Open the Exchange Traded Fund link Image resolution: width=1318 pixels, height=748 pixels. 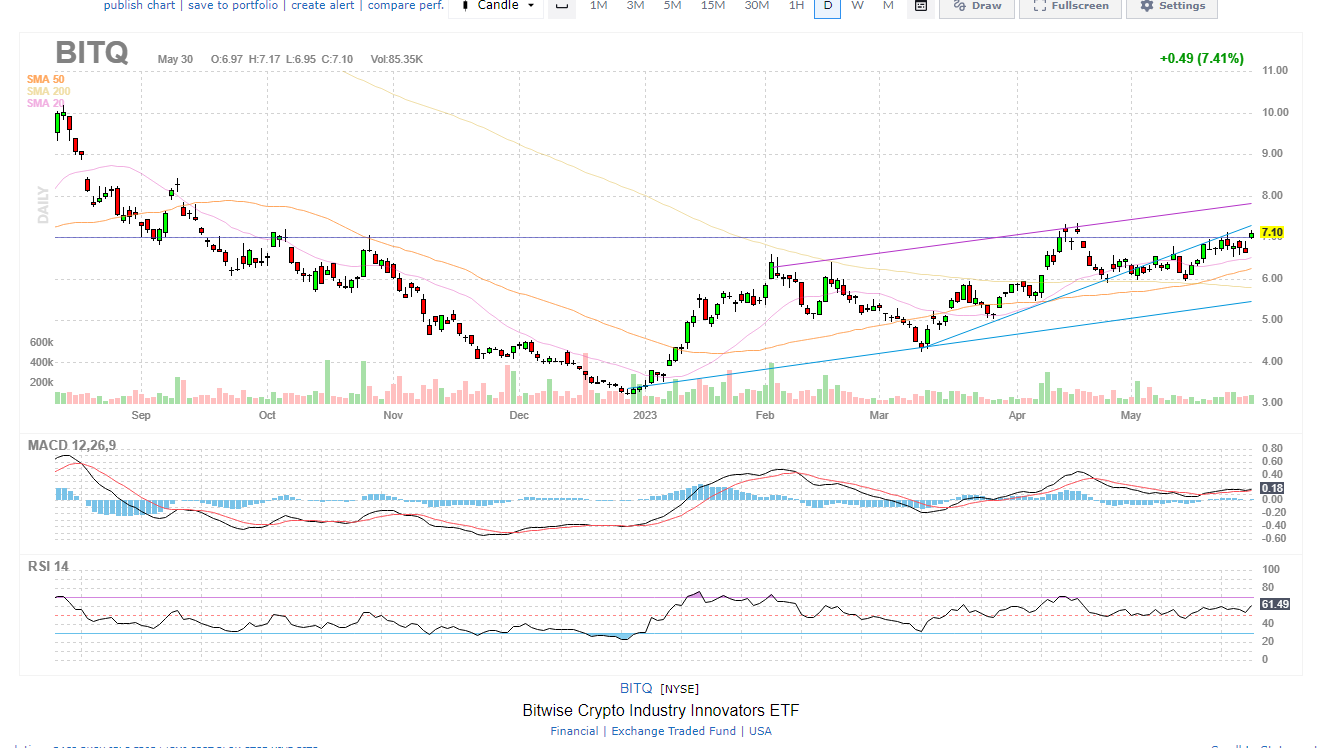(675, 731)
